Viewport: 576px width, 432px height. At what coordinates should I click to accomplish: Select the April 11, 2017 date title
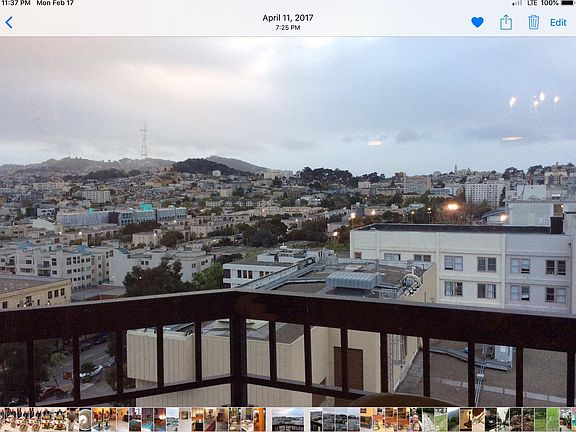(288, 18)
